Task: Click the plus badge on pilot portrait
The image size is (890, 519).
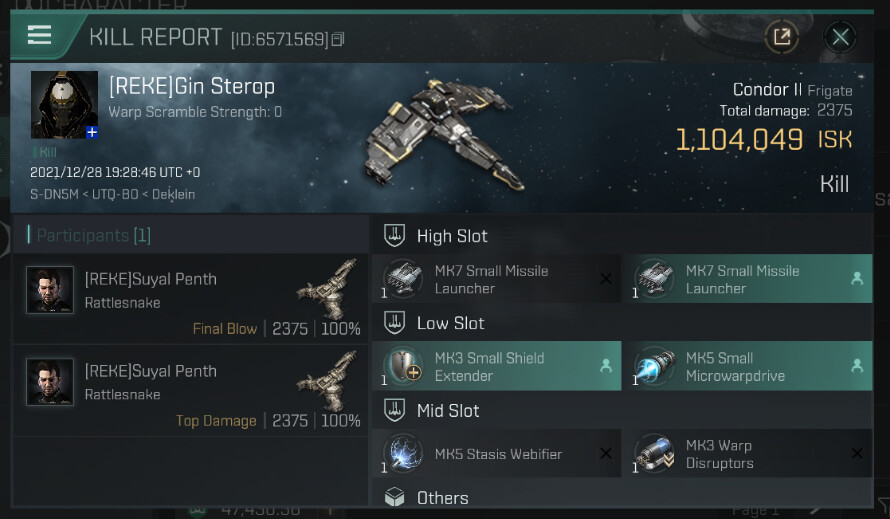Action: [91, 132]
